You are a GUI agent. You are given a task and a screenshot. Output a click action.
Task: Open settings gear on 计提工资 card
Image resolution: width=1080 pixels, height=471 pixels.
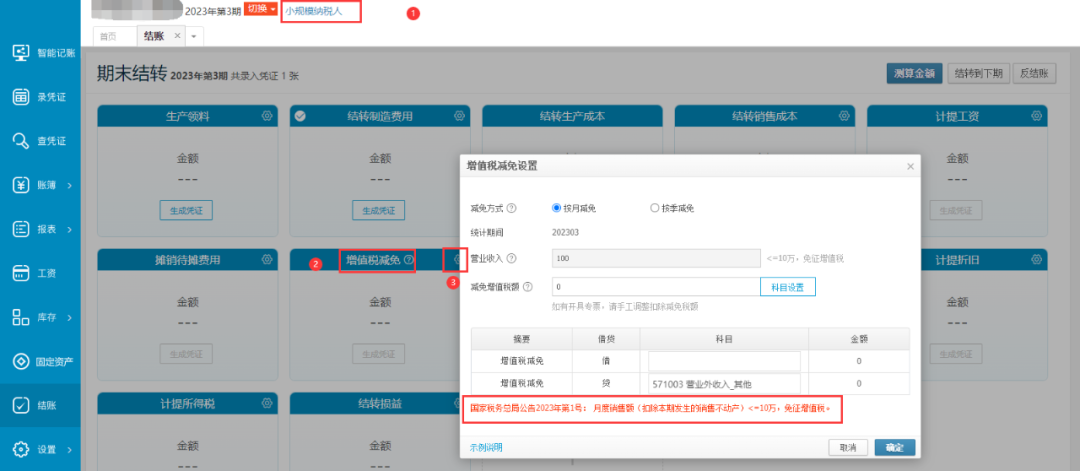tap(1036, 116)
